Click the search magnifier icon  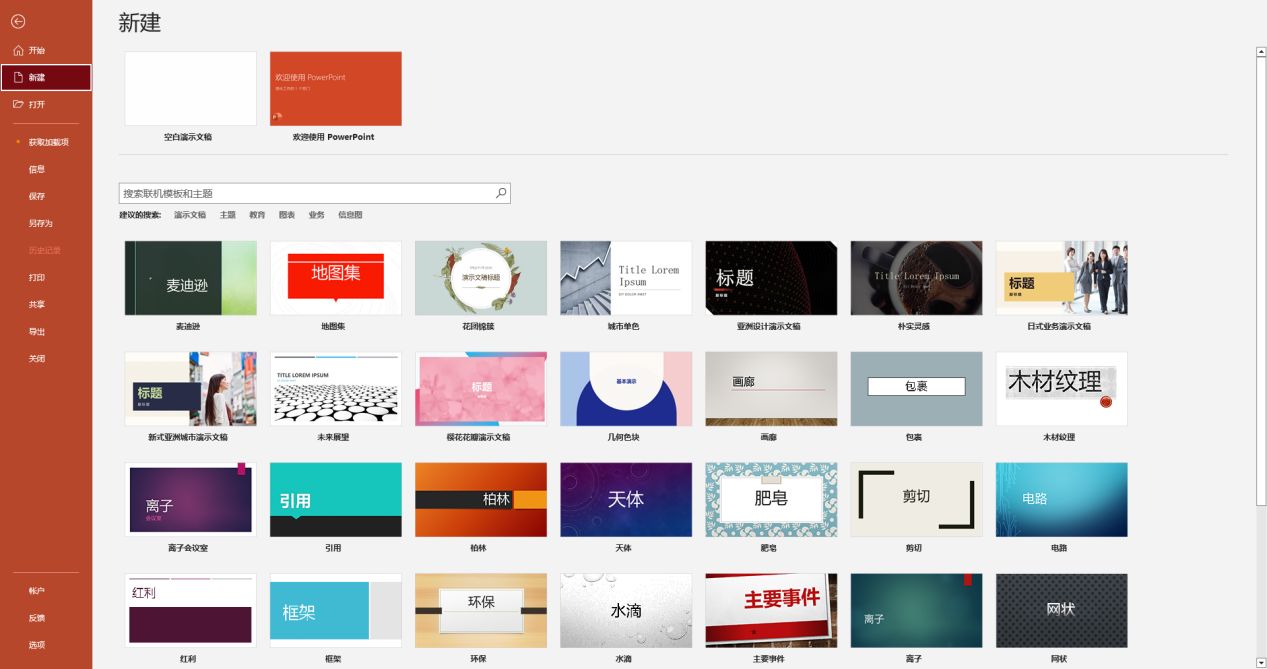501,193
